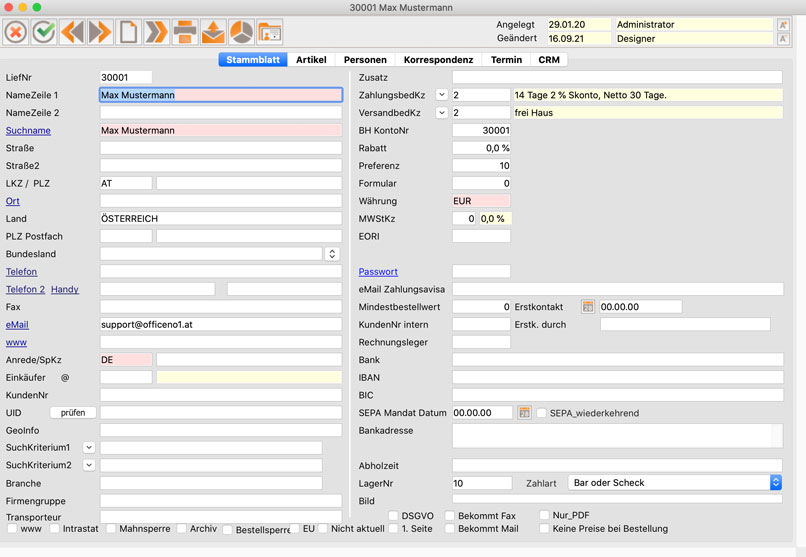Expand the SuchKriterium1 dropdown arrow
This screenshot has height=557, width=806.
pyautogui.click(x=89, y=448)
